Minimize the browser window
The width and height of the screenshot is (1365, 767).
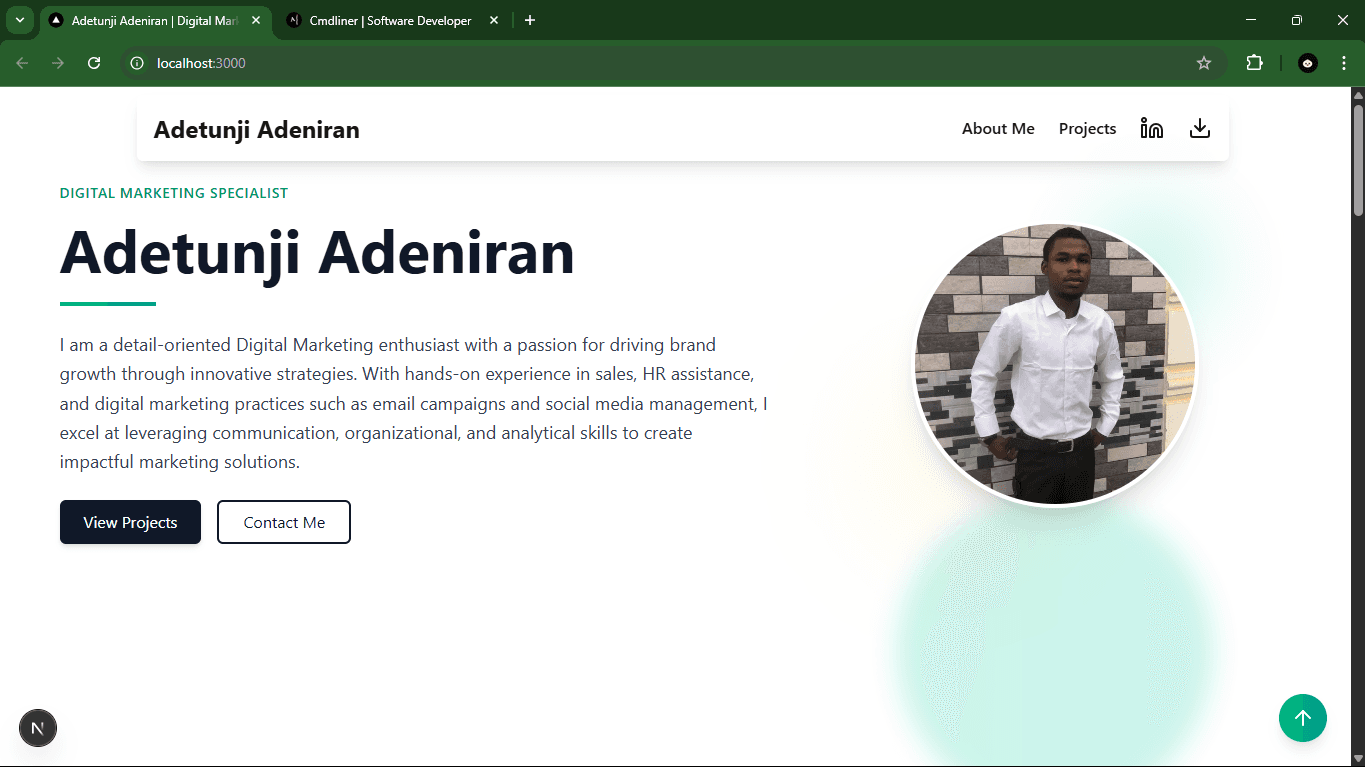(1251, 20)
